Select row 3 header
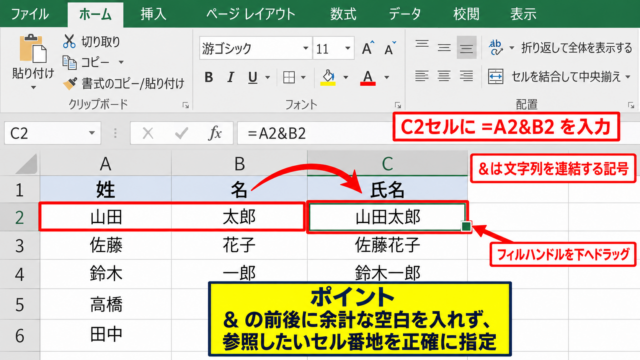This screenshot has height=360, width=640. click(20, 246)
